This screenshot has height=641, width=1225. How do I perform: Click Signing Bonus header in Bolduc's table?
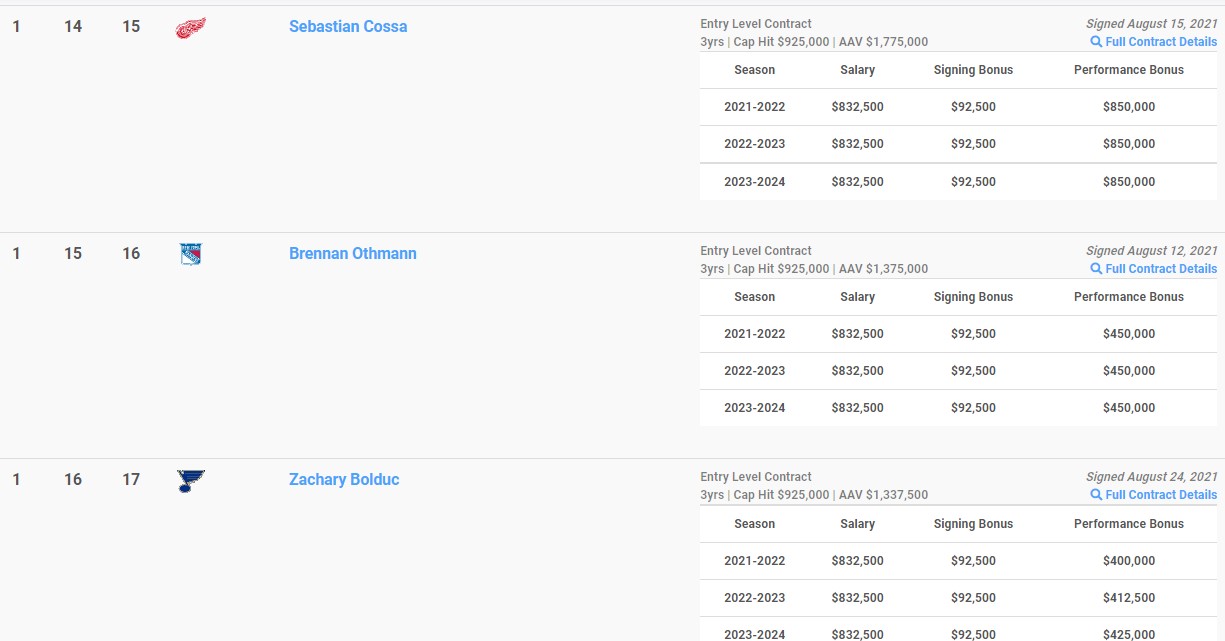[x=973, y=524]
